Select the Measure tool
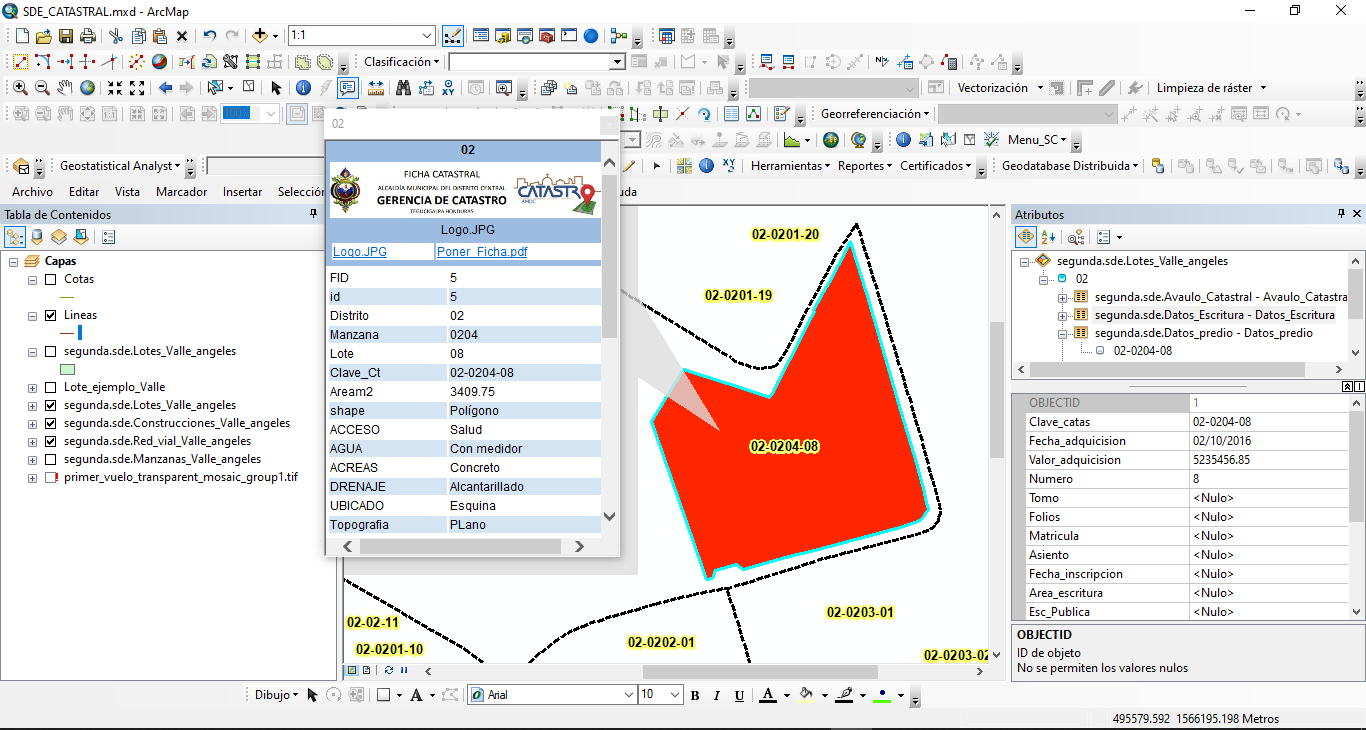Image resolution: width=1366 pixels, height=730 pixels. click(376, 88)
